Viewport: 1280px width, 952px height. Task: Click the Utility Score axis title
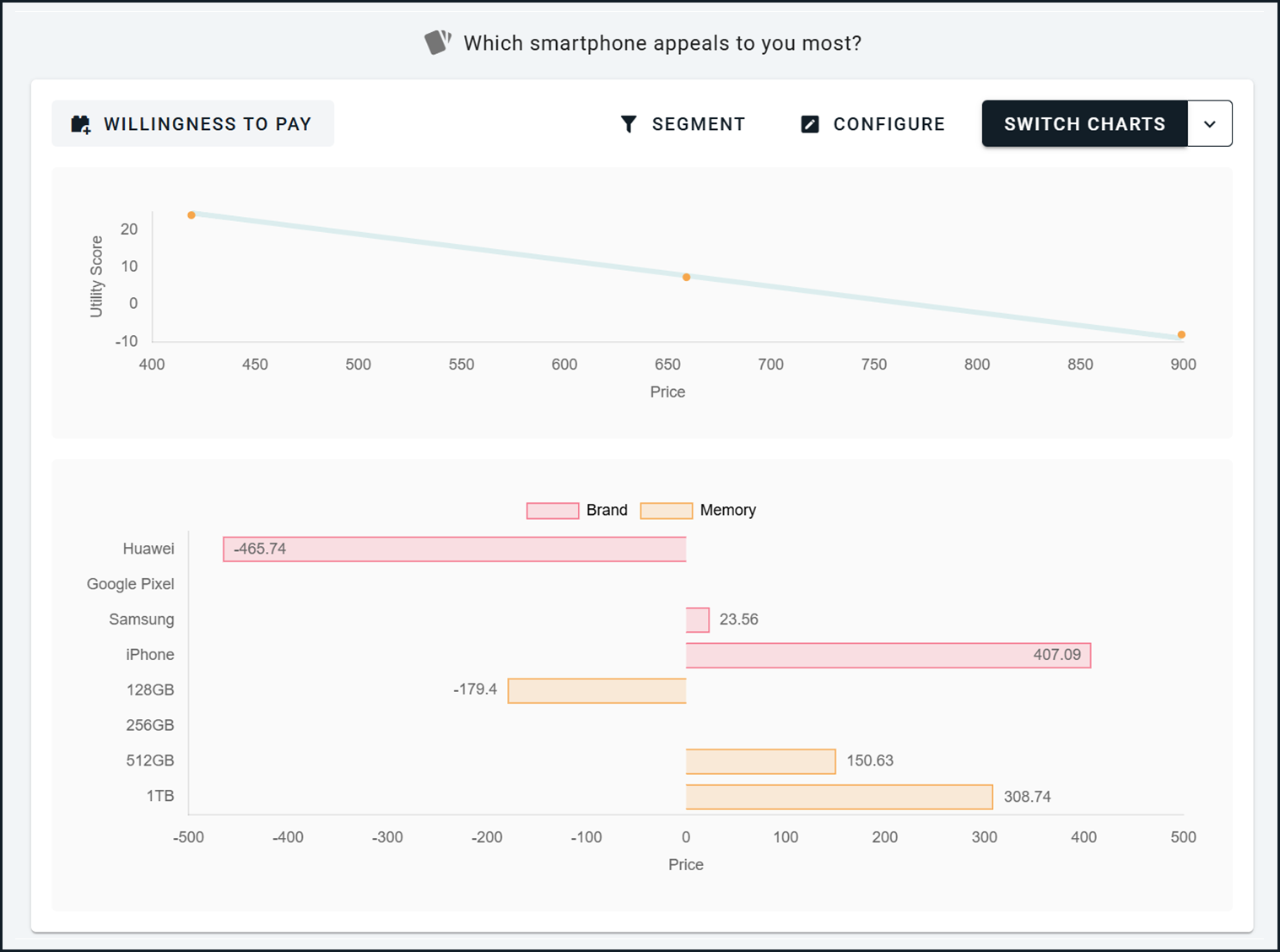click(96, 277)
